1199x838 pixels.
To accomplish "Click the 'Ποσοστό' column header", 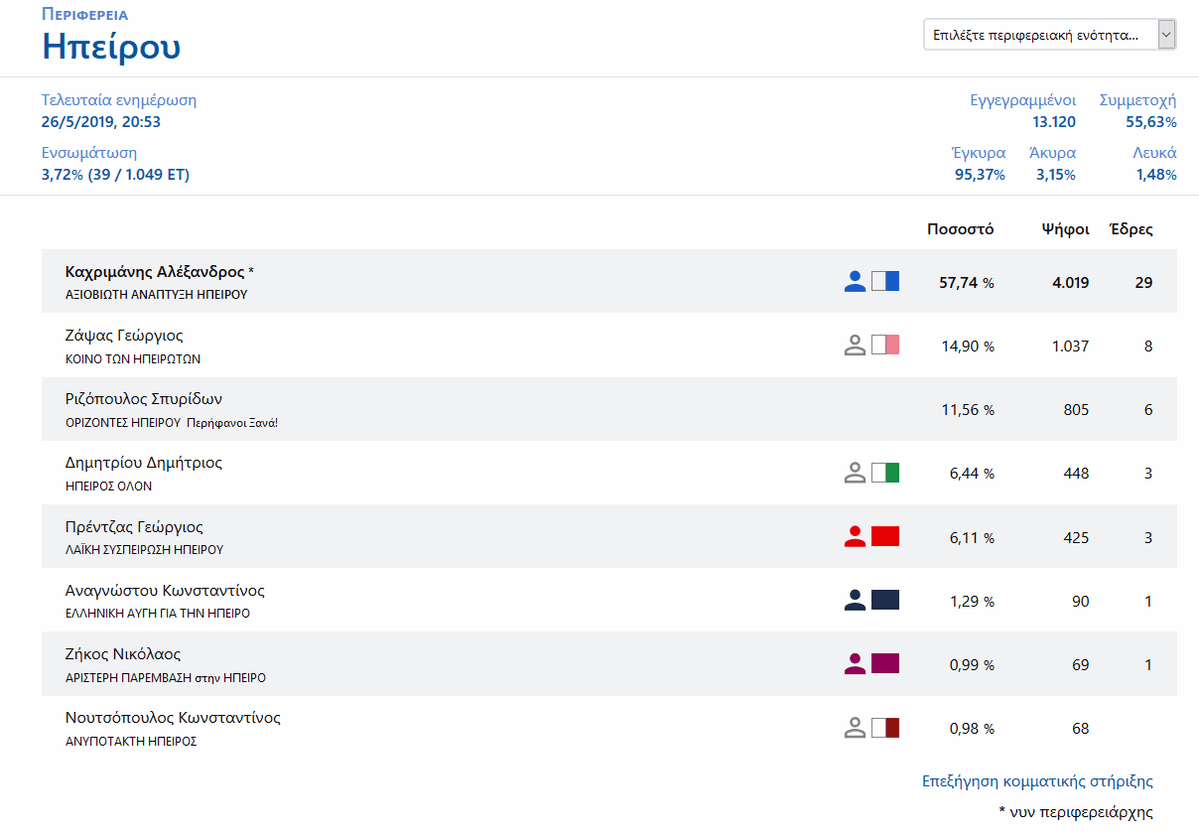I will click(x=960, y=229).
